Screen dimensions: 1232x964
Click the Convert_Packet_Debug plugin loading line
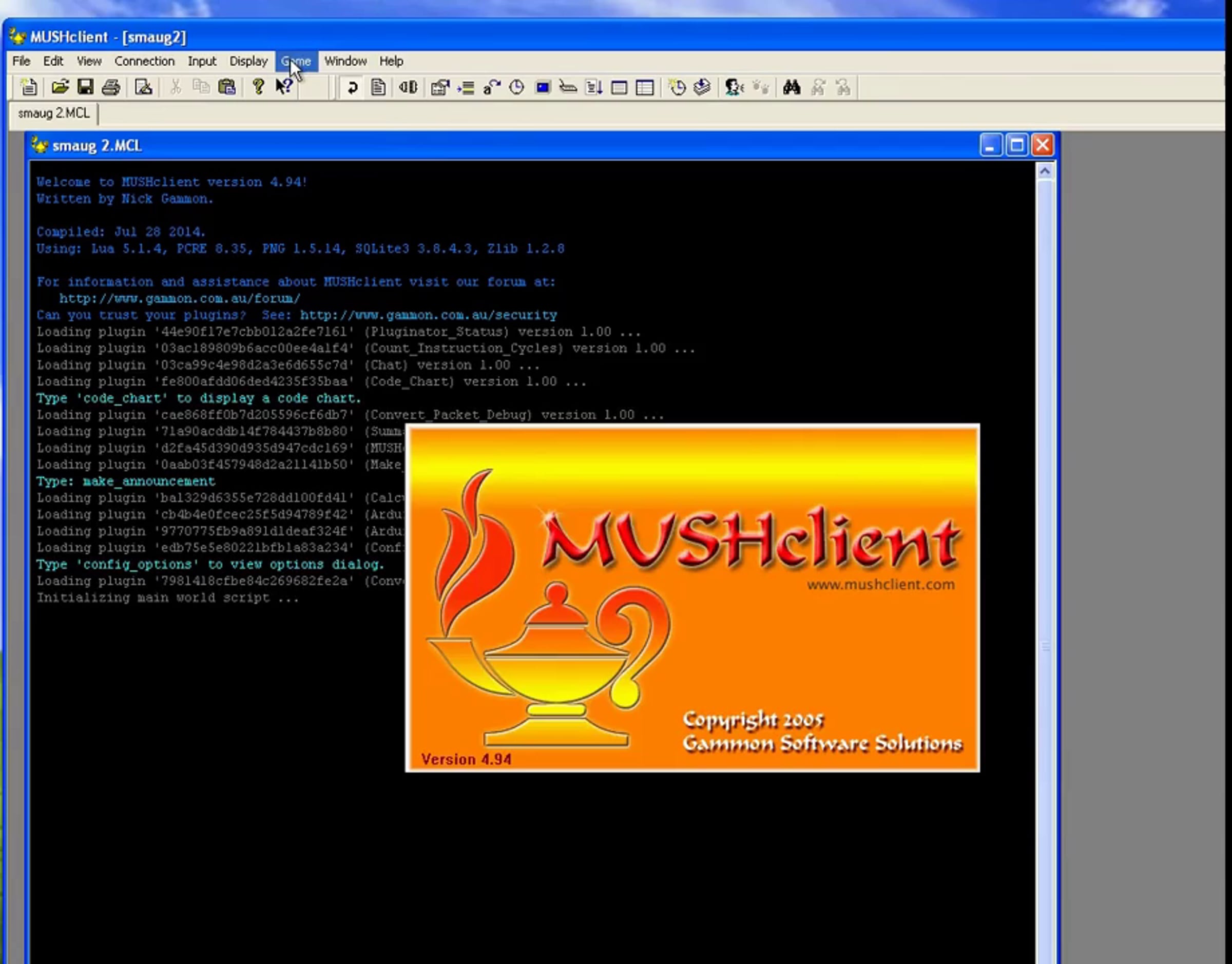[x=350, y=415]
